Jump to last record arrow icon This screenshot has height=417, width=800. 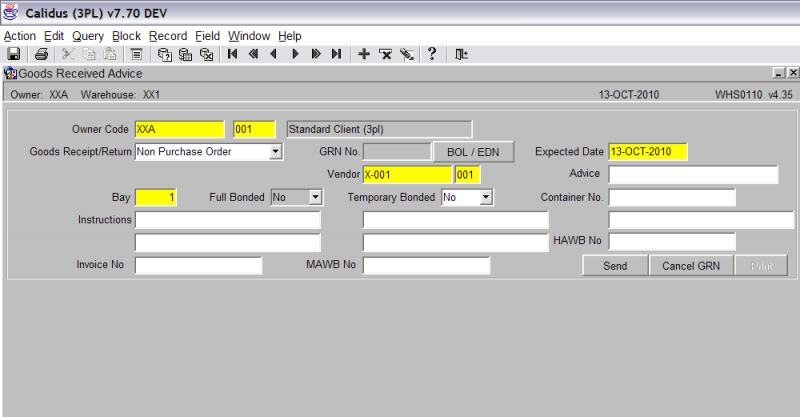[x=336, y=54]
